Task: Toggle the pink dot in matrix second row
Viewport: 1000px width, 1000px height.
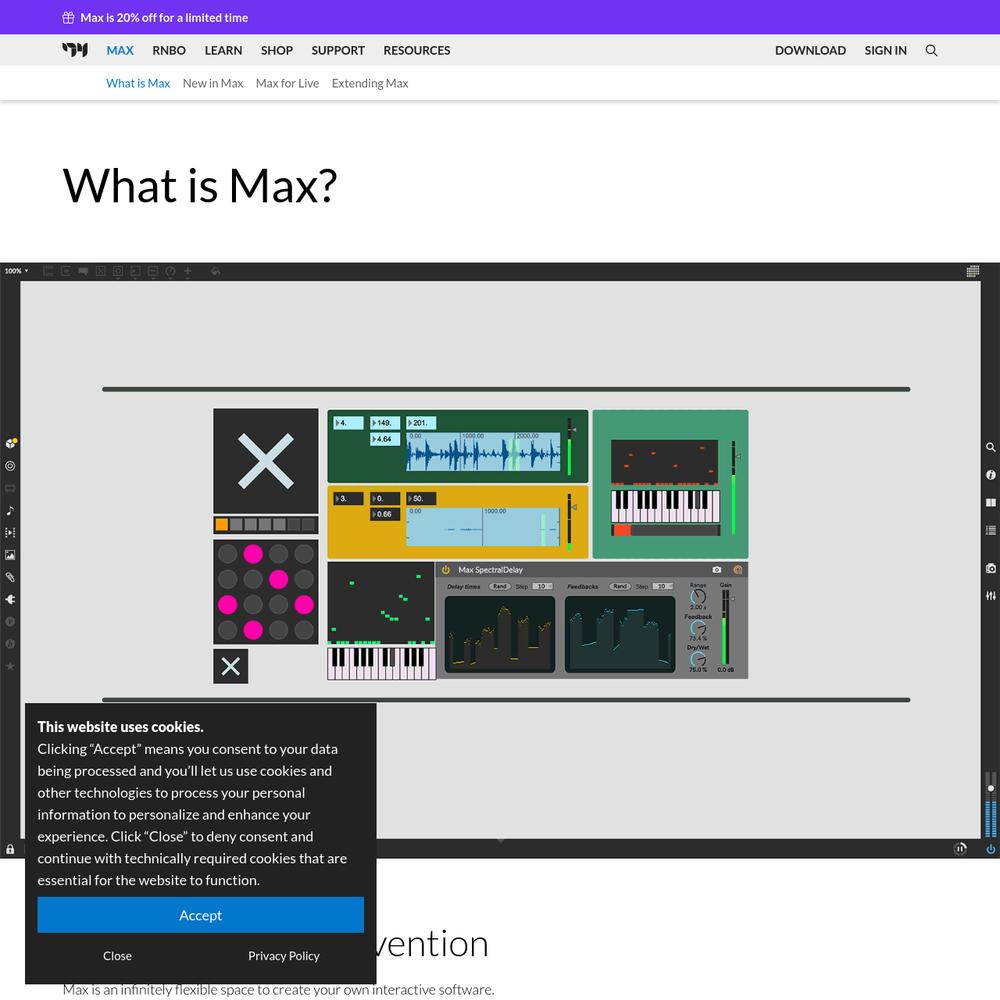Action: click(278, 579)
